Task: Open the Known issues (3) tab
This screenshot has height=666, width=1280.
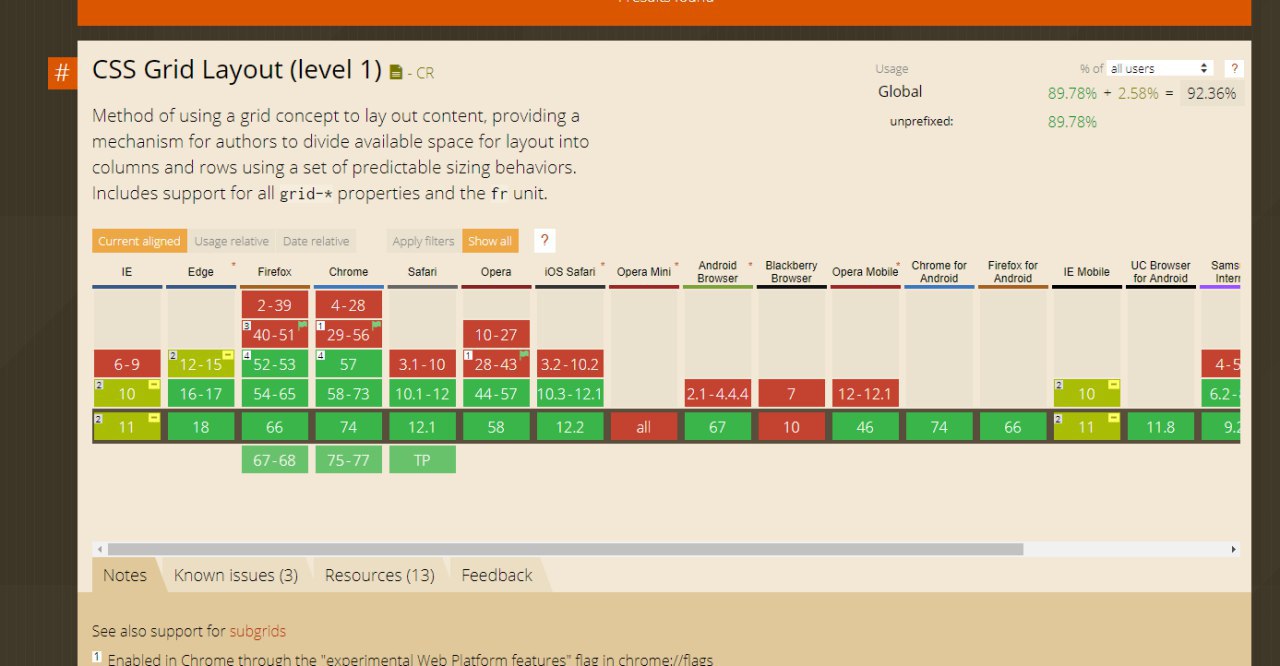Action: tap(236, 575)
